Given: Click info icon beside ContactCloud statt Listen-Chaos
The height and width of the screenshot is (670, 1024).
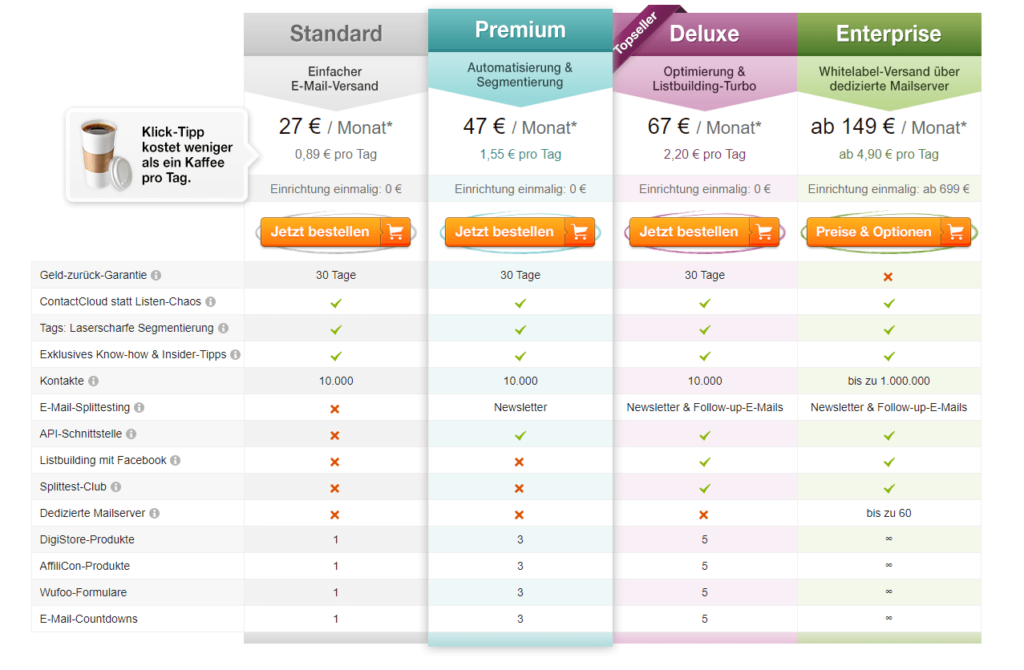Looking at the screenshot, I should pyautogui.click(x=210, y=302).
